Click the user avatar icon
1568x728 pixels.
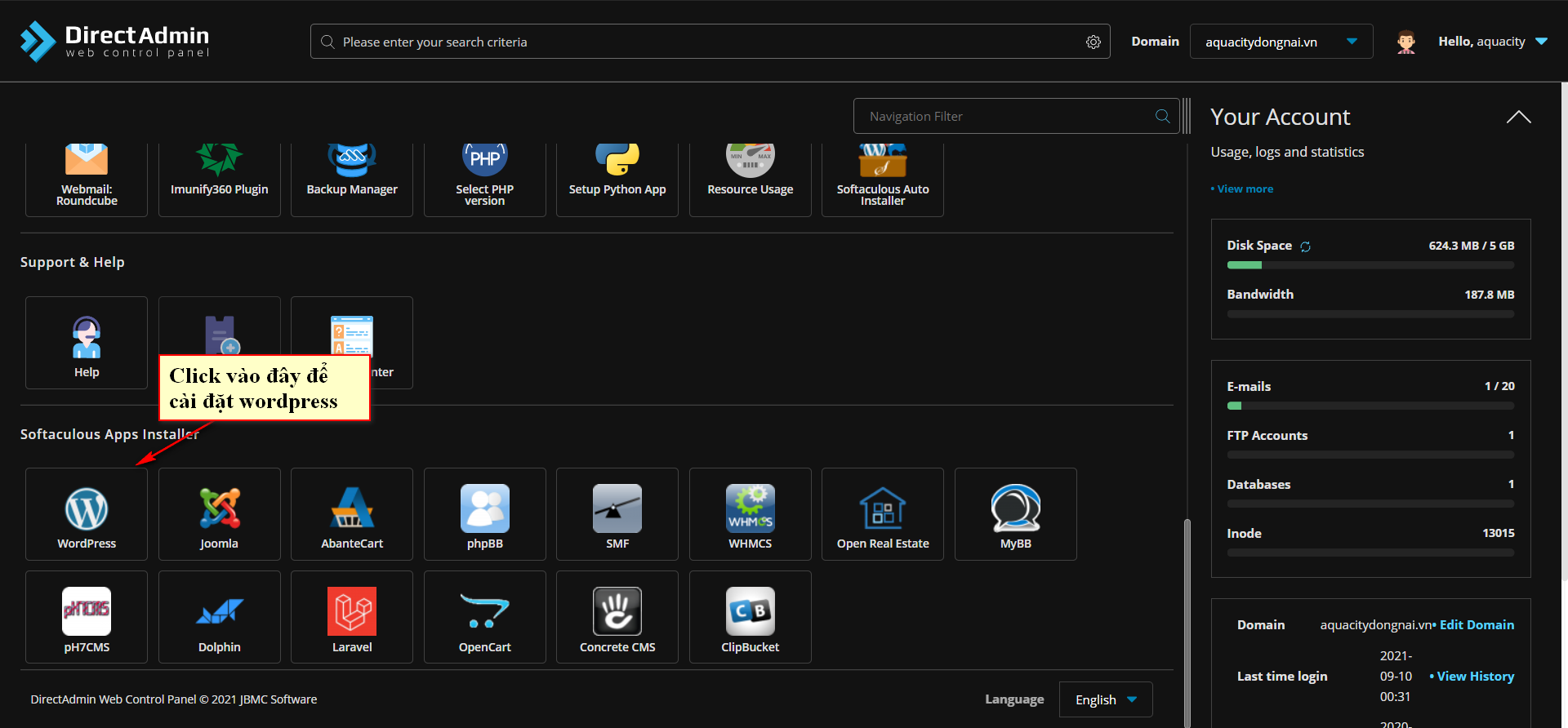[1405, 42]
